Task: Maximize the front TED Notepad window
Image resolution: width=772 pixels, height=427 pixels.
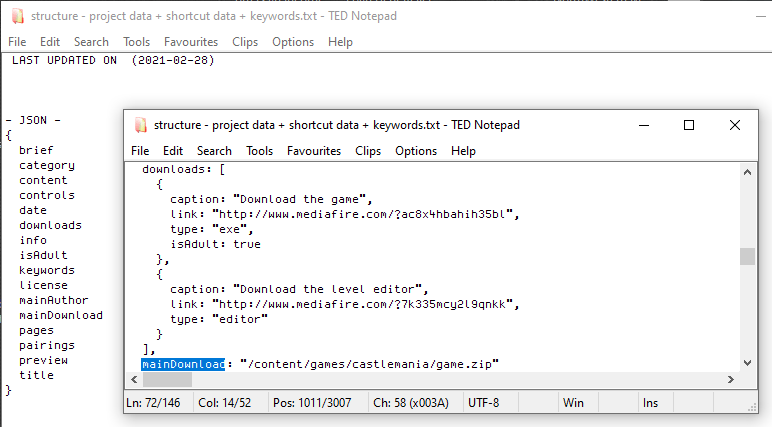Action: (689, 125)
